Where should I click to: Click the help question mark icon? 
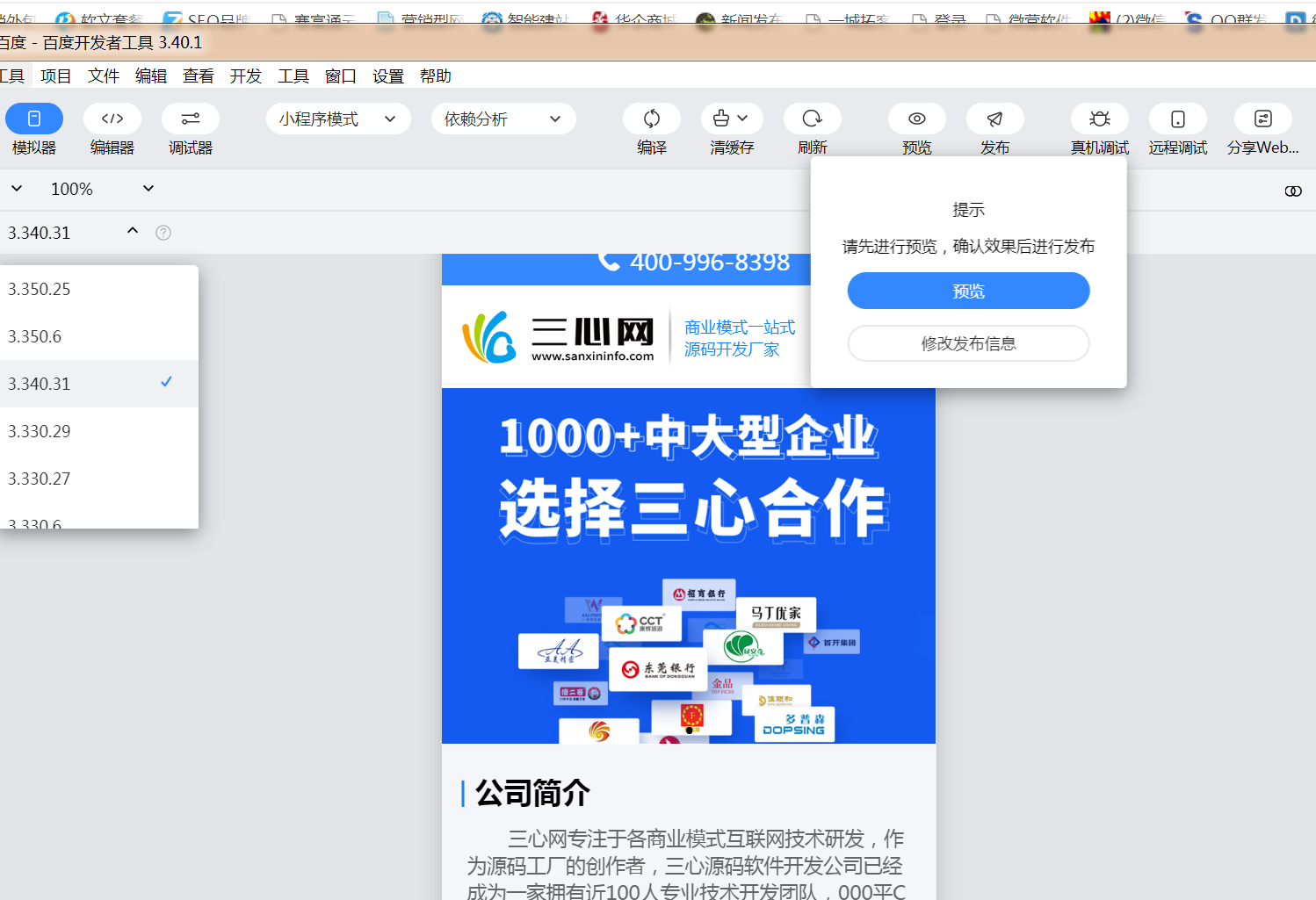(x=163, y=233)
